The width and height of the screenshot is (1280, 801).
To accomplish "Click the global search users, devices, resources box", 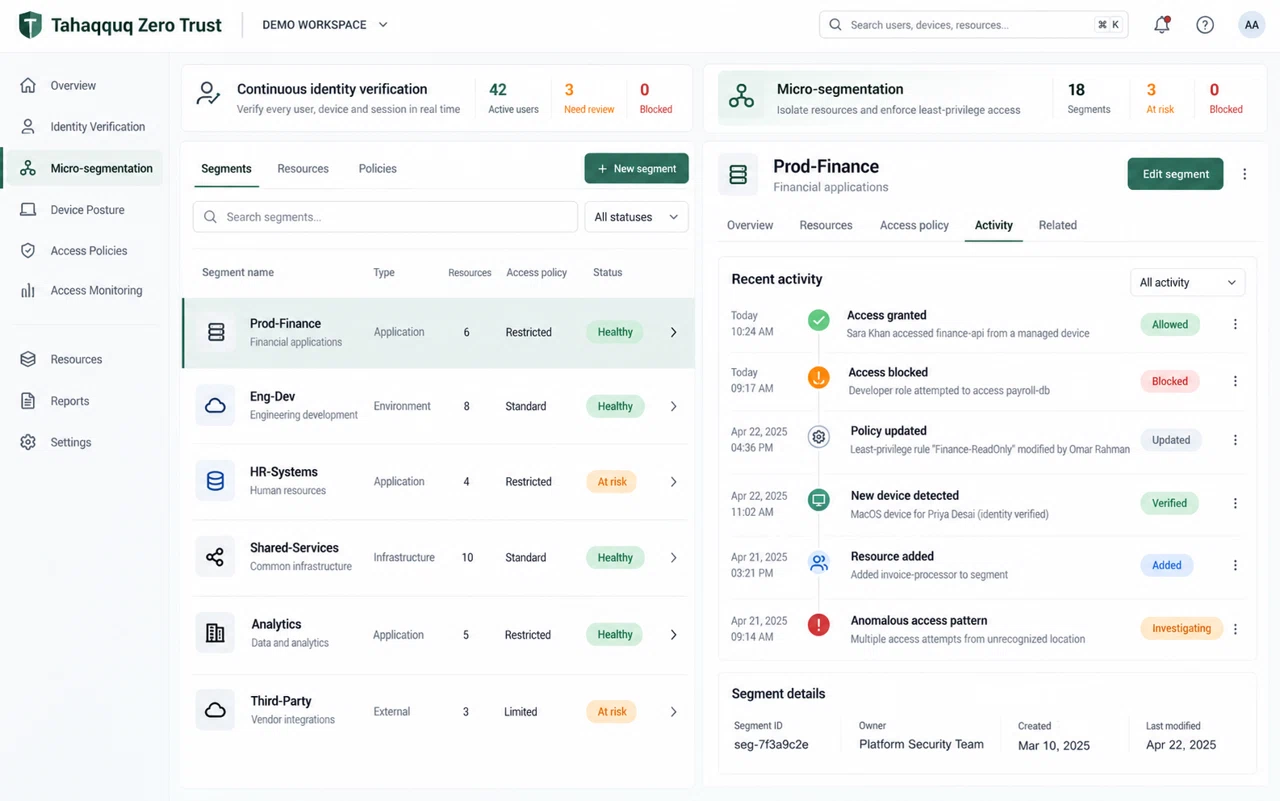I will pyautogui.click(x=973, y=25).
